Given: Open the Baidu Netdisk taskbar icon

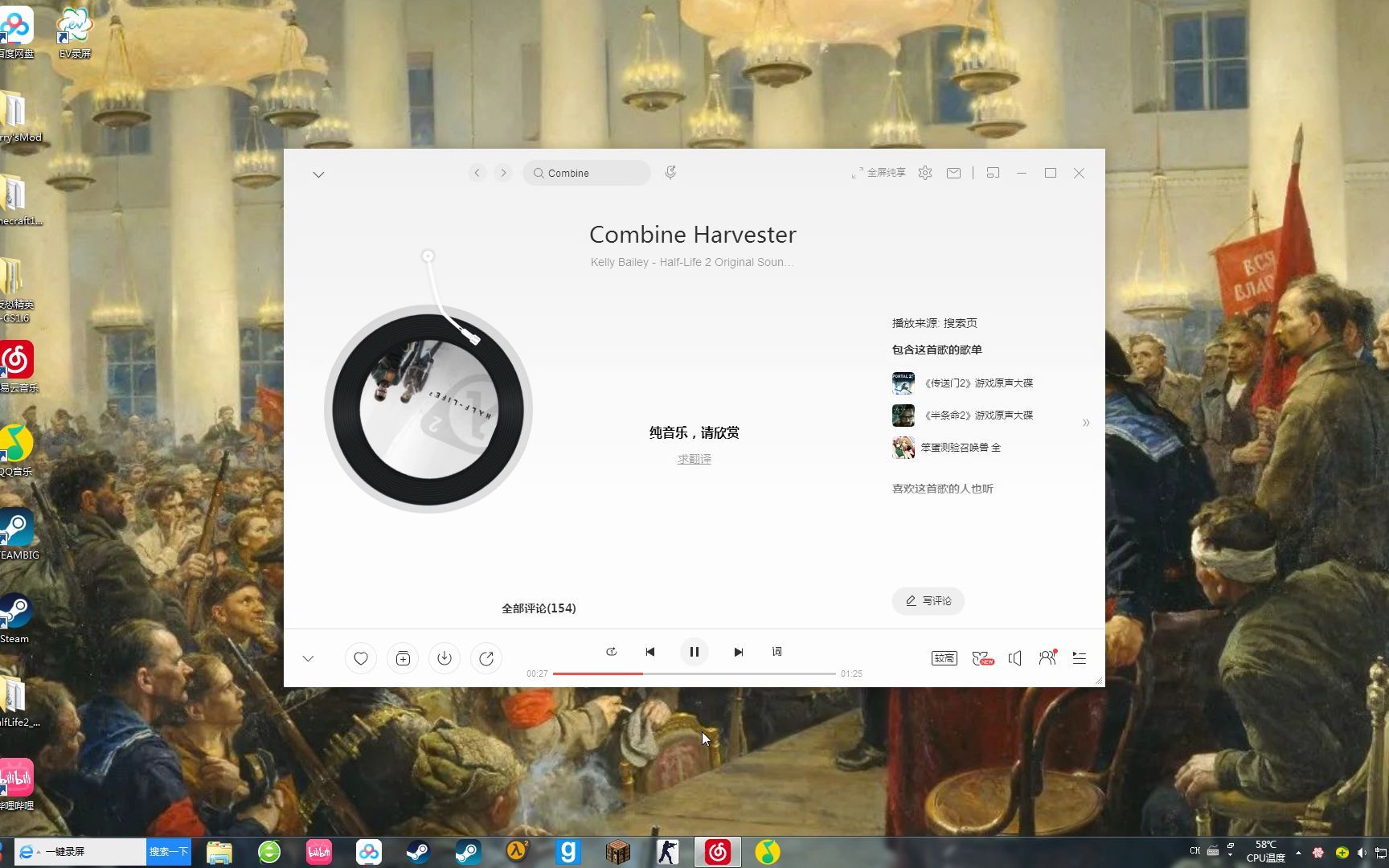Looking at the screenshot, I should tap(369, 852).
